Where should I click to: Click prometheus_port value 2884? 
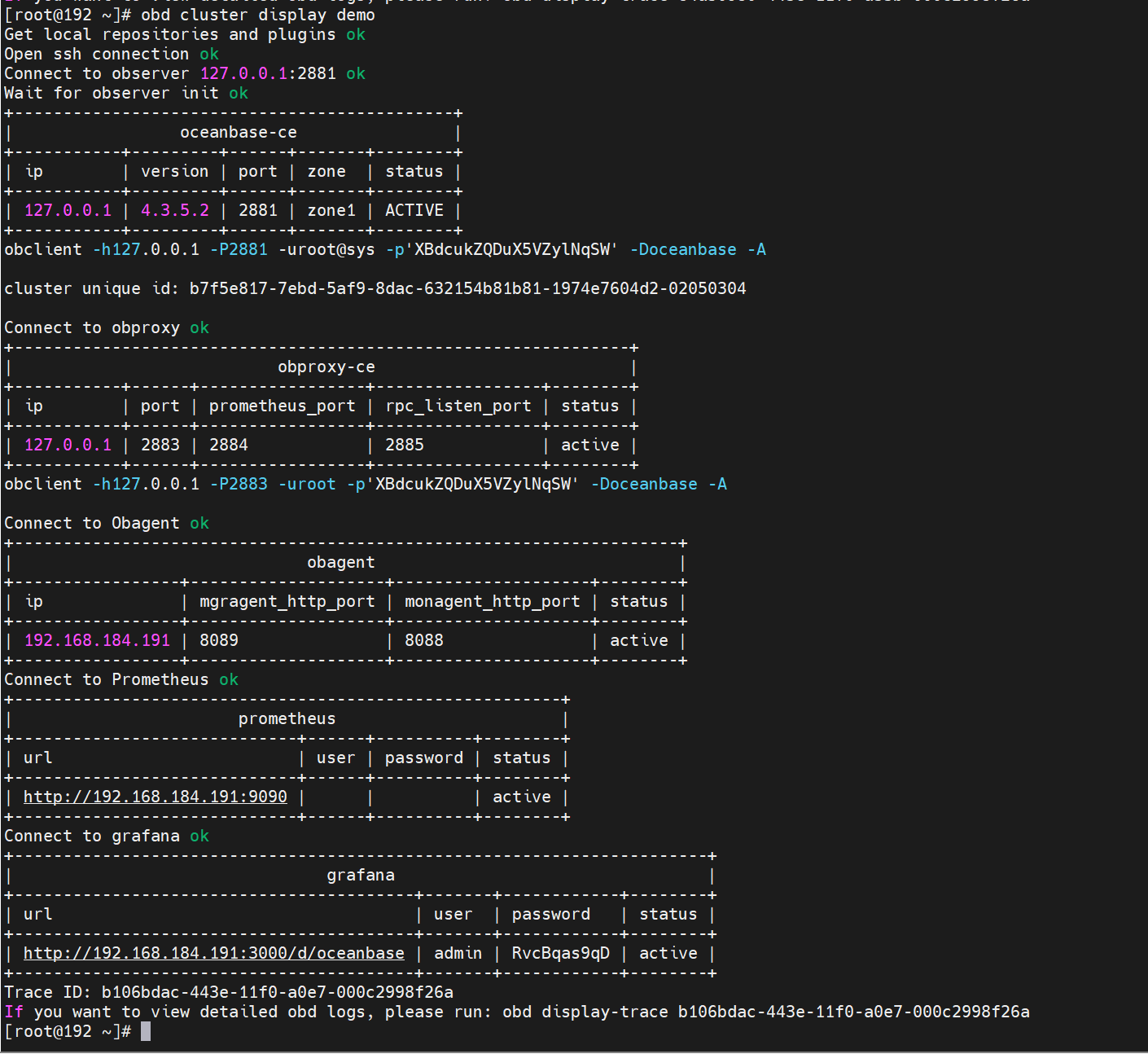tap(229, 445)
